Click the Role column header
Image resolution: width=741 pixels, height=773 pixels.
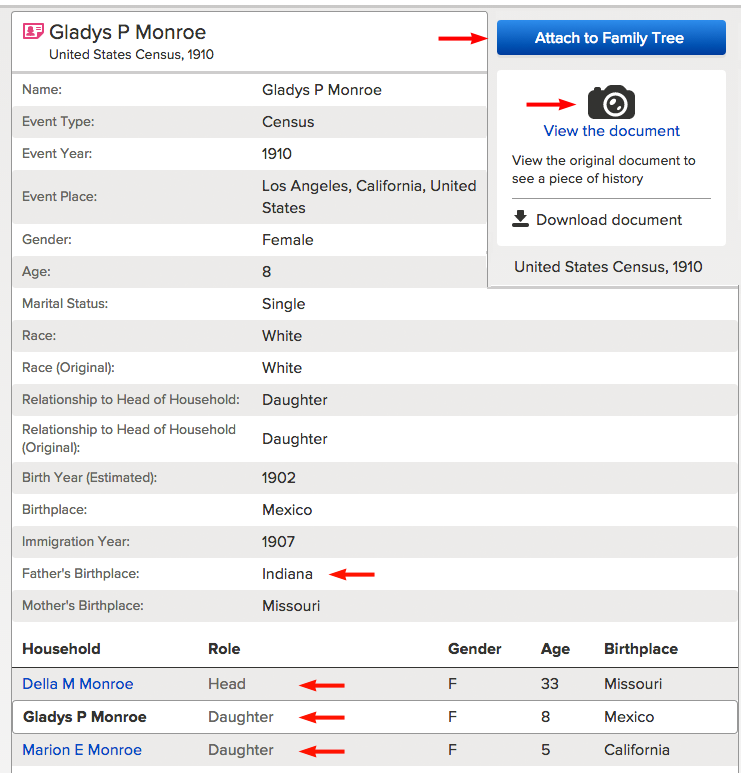click(x=224, y=649)
